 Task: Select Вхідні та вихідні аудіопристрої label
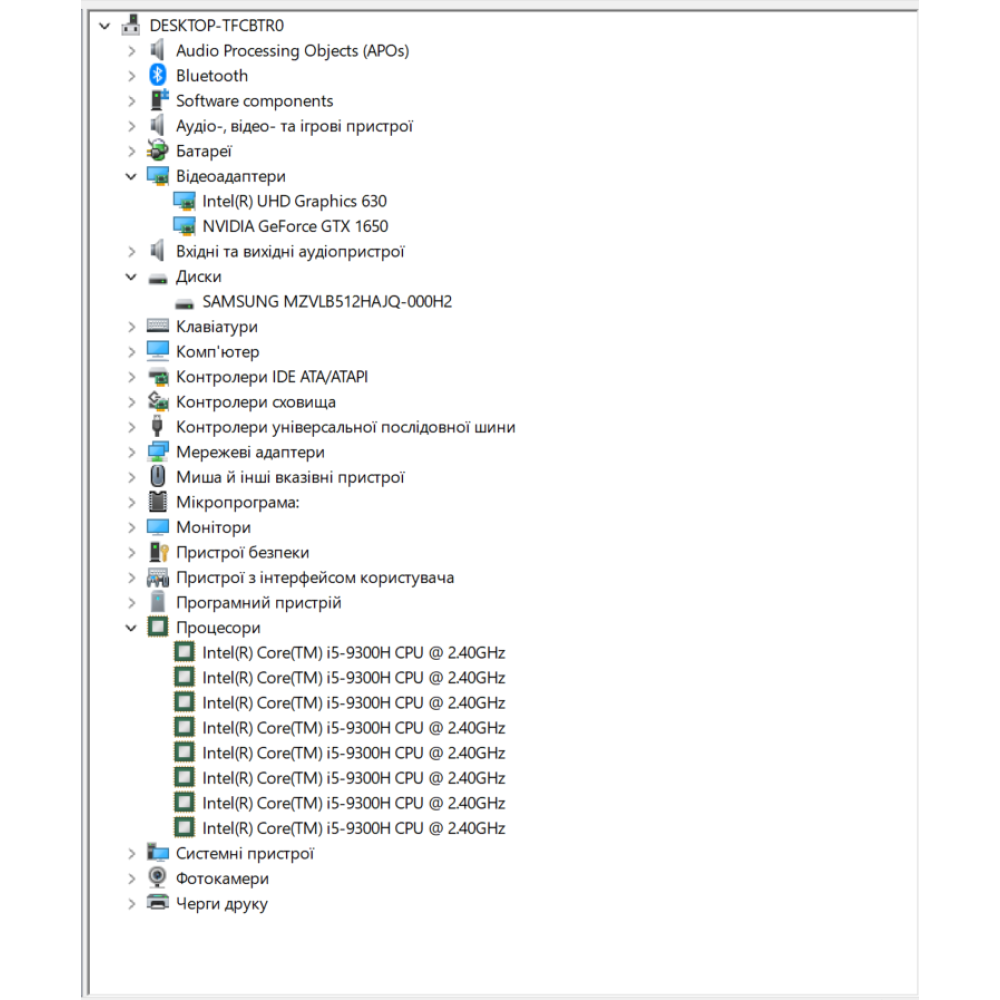click(x=290, y=252)
